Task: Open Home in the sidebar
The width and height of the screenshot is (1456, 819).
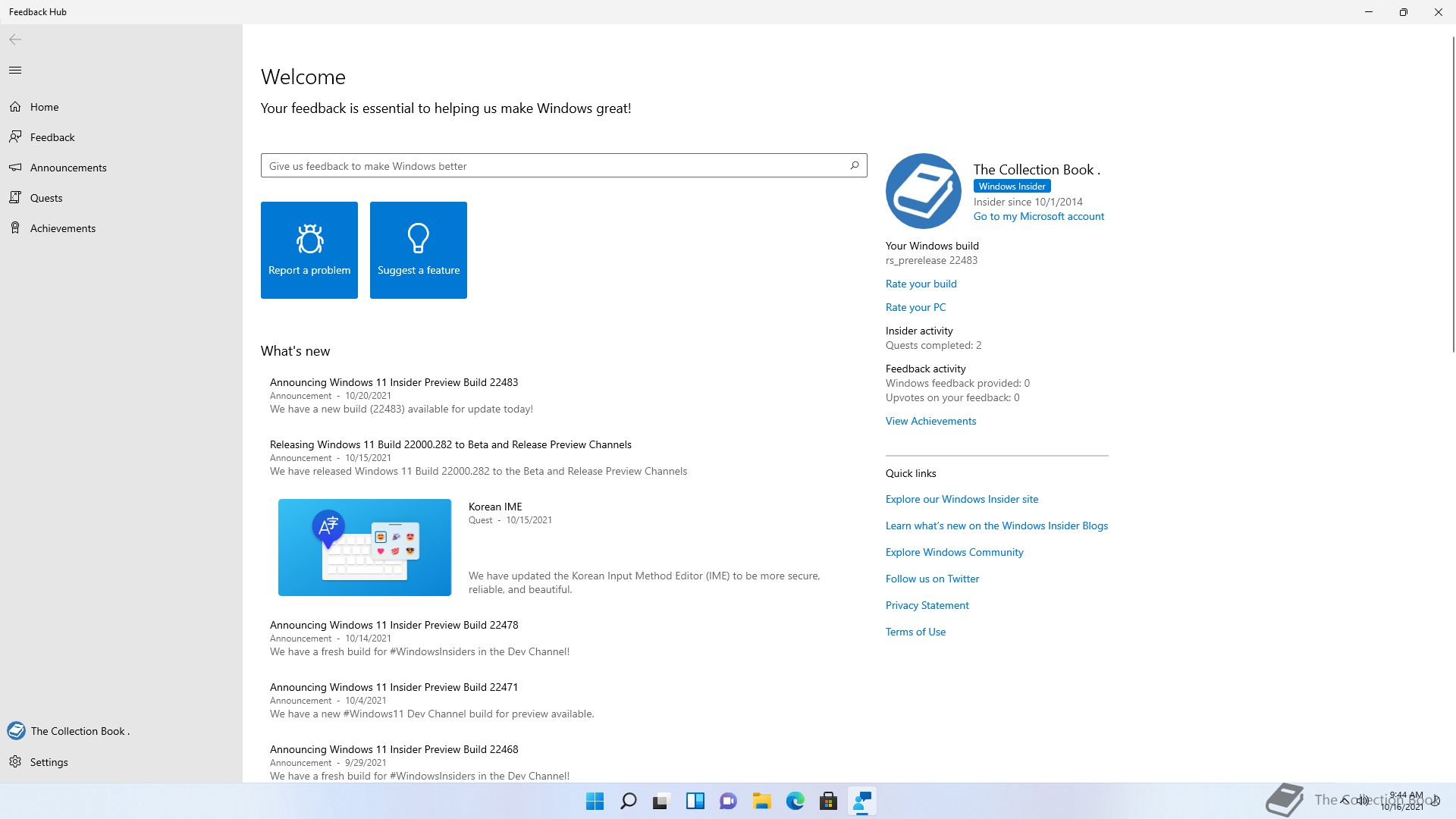Action: 121,107
